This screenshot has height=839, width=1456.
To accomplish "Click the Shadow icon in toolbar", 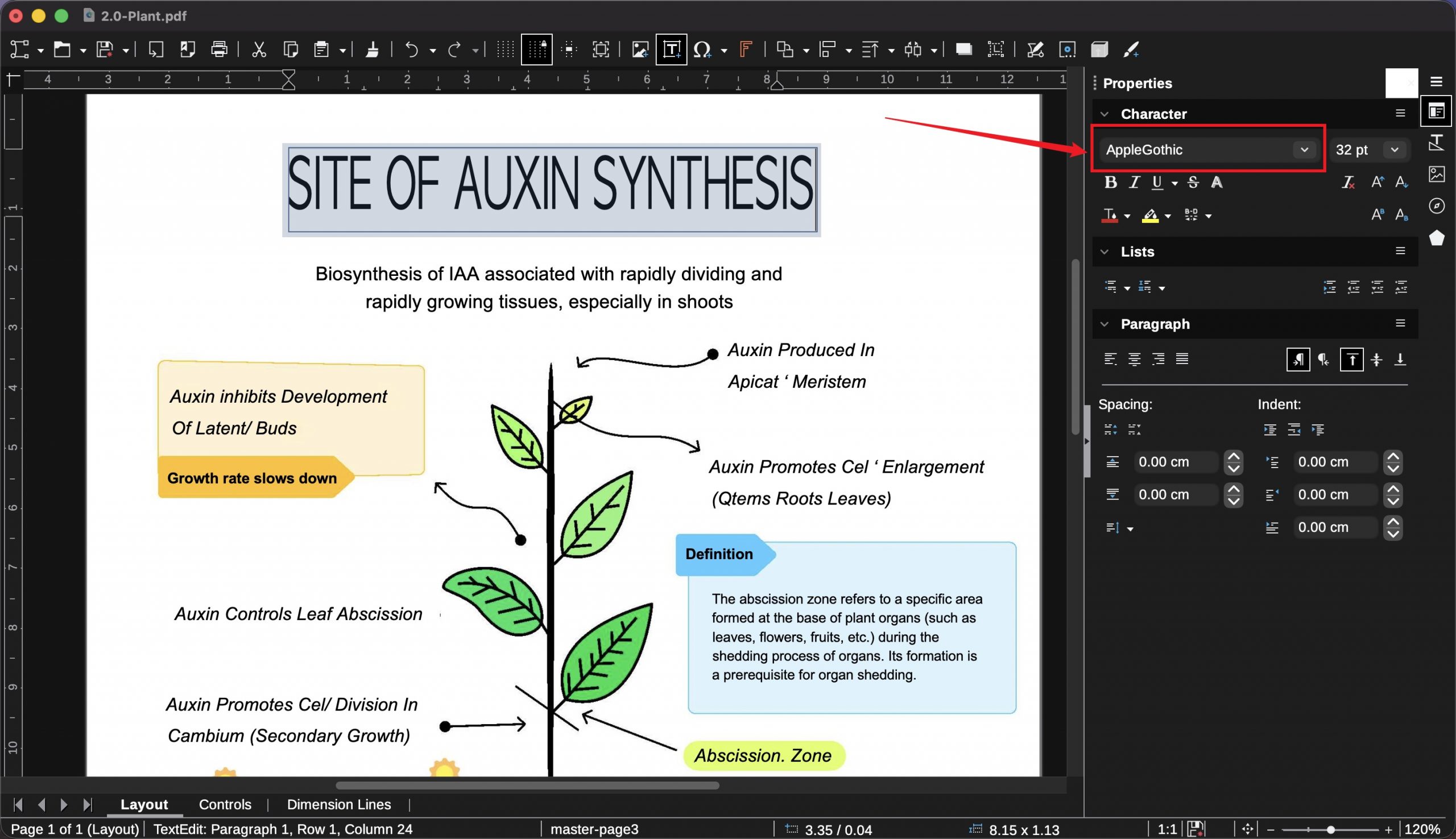I will pos(964,49).
